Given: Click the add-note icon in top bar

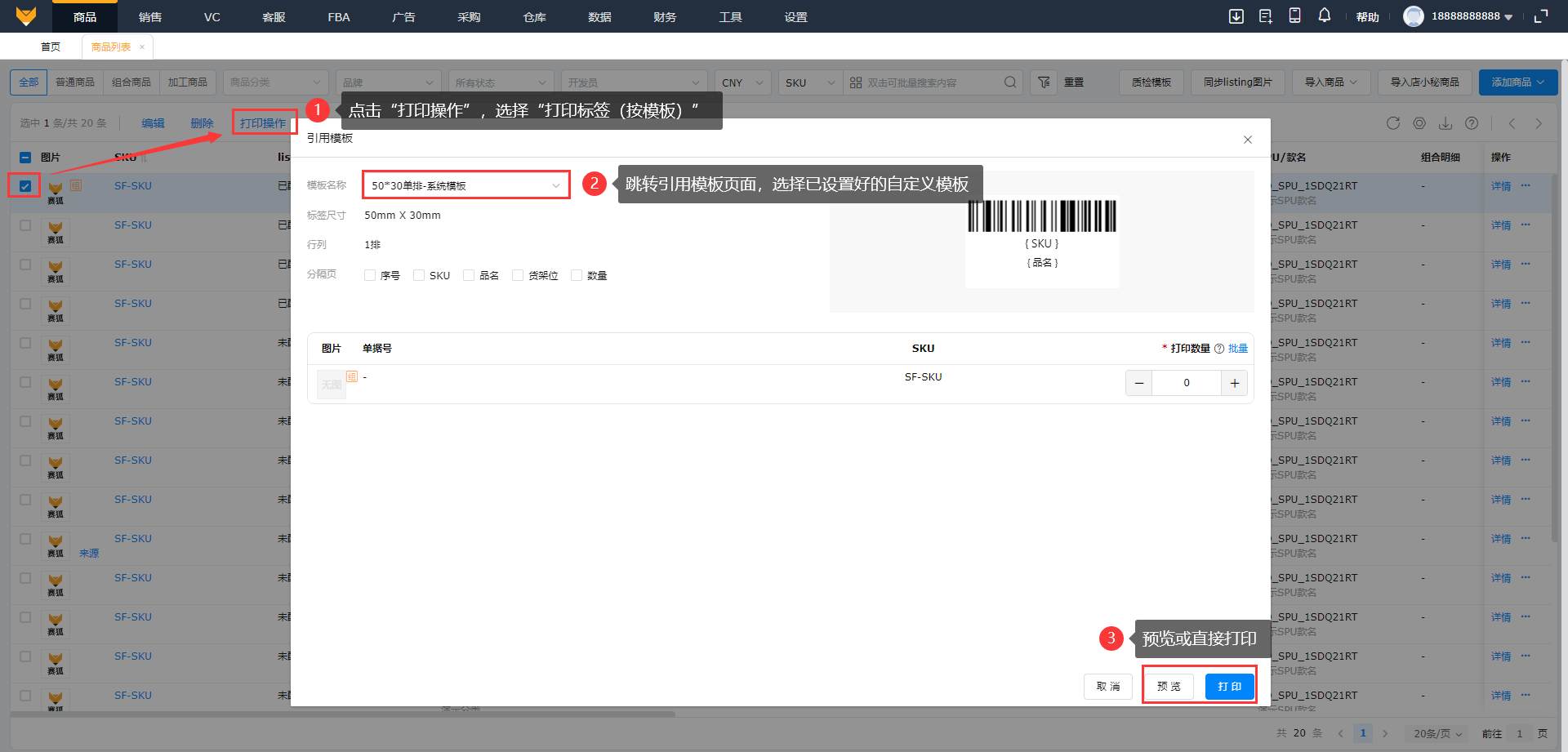Looking at the screenshot, I should point(1266,16).
